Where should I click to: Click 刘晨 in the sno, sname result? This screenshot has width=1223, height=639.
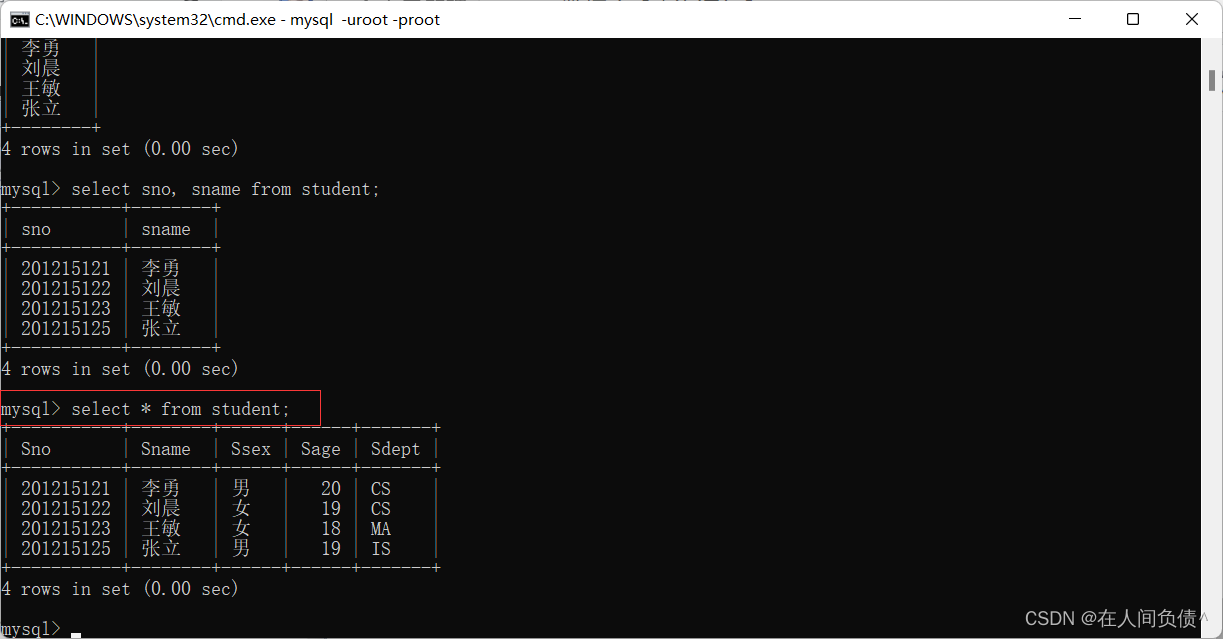point(161,288)
